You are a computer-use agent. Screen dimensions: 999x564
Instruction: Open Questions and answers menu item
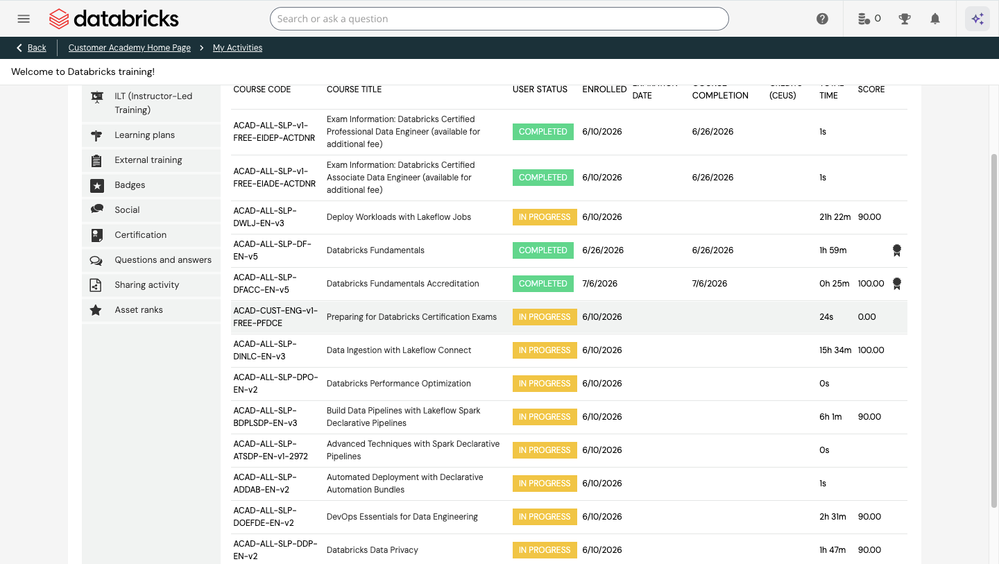point(151,259)
